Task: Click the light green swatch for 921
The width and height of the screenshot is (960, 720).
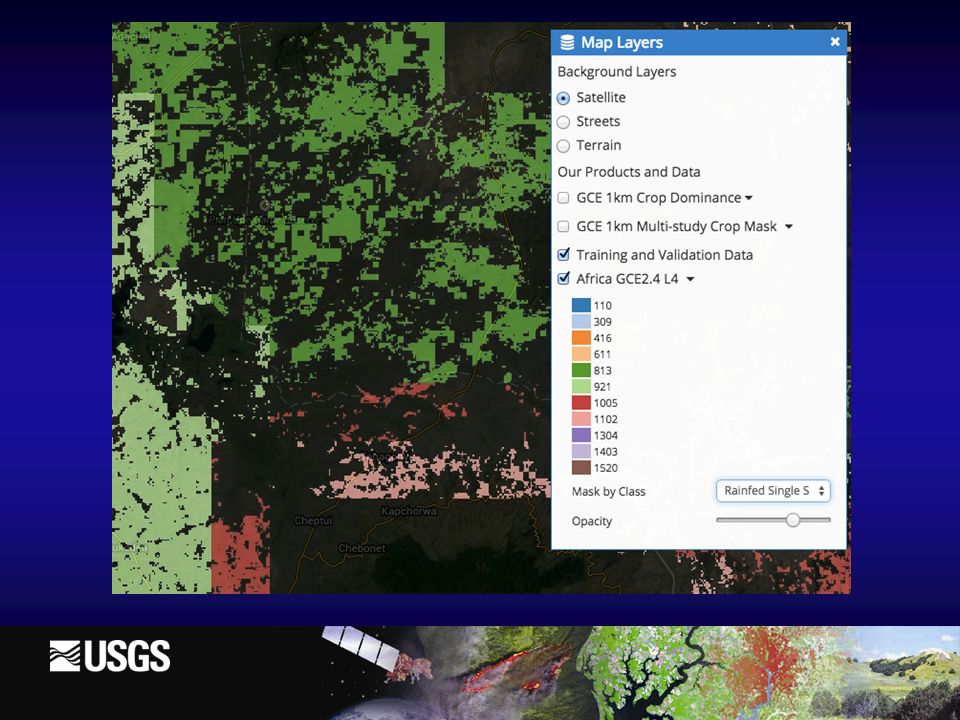Action: click(581, 386)
